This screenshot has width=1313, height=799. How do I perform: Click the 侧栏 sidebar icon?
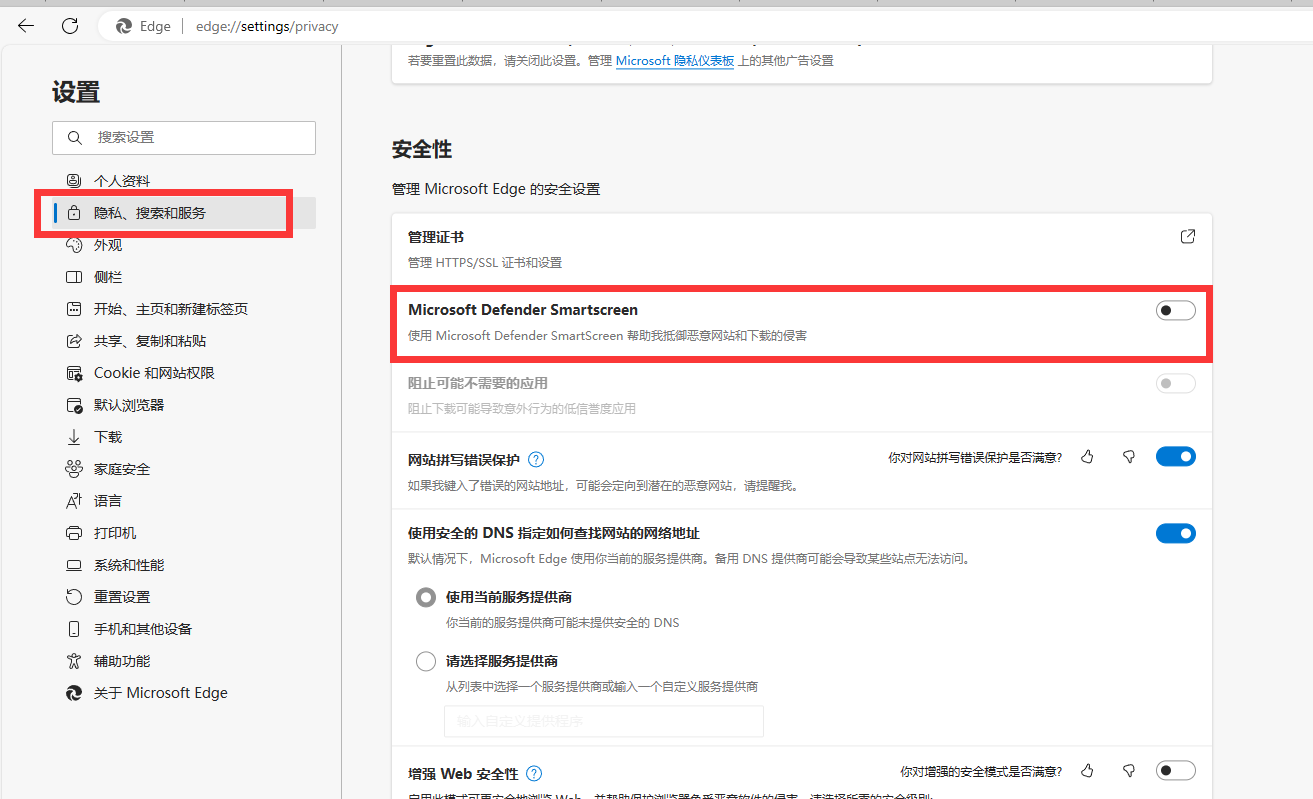click(73, 277)
